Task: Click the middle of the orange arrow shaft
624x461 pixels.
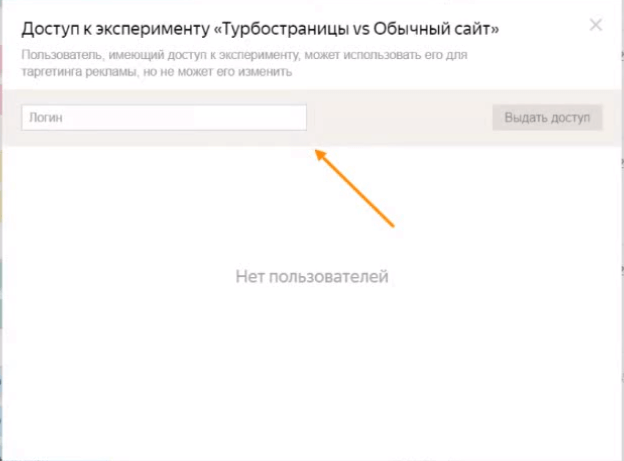Action: click(358, 190)
